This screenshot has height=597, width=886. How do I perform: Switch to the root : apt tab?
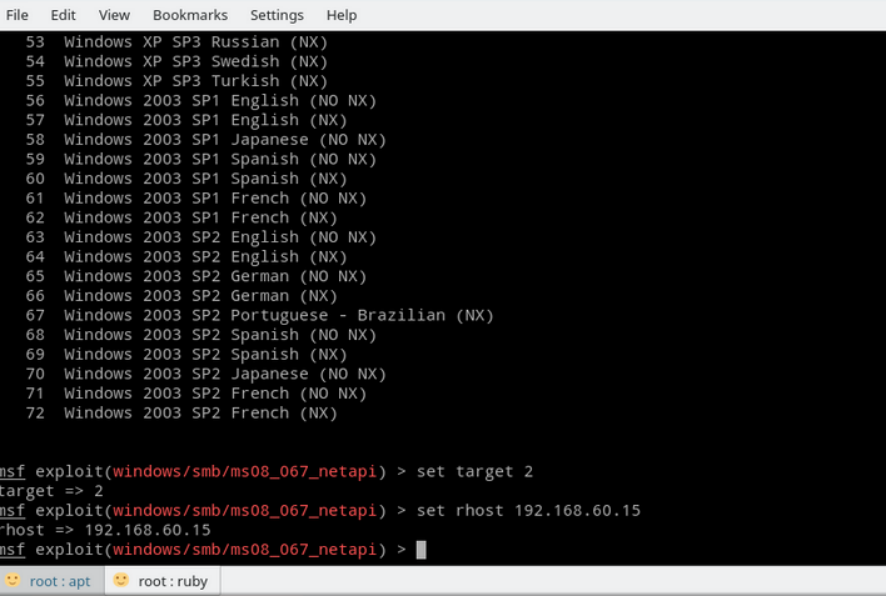[52, 581]
